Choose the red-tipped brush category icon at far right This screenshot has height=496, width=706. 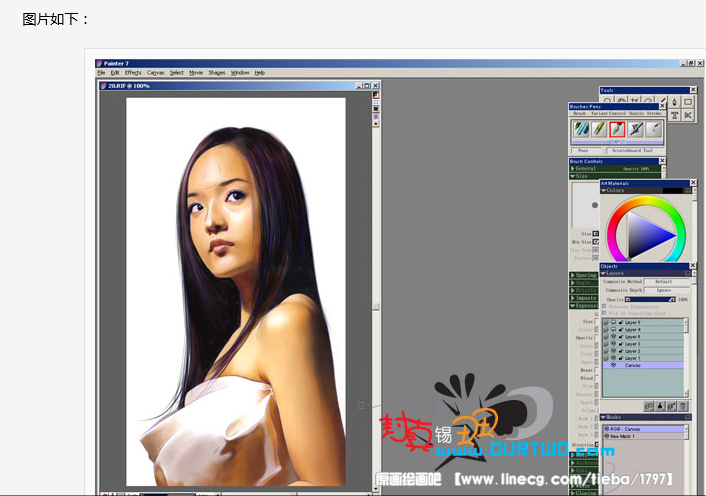[653, 130]
